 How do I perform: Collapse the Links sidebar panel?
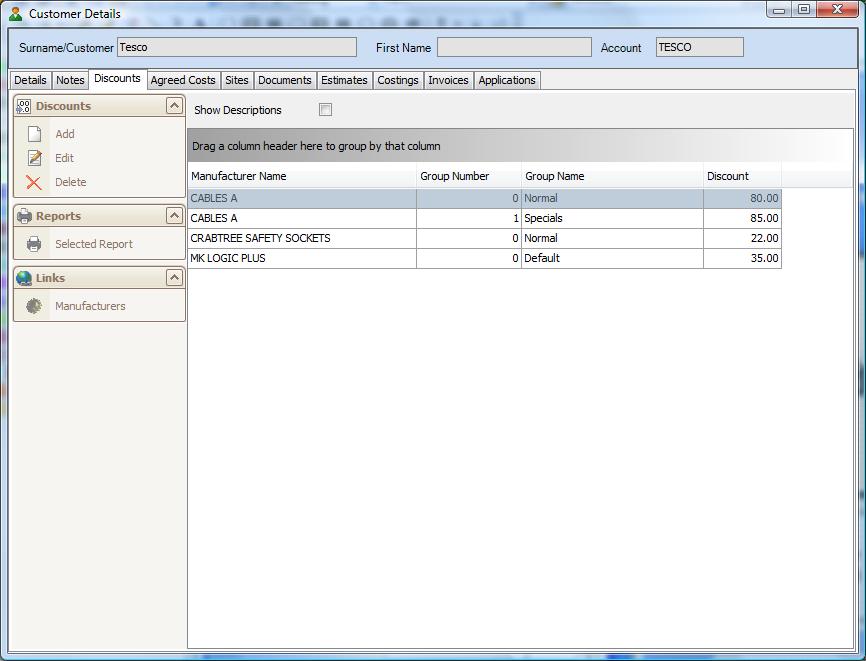coord(174,278)
